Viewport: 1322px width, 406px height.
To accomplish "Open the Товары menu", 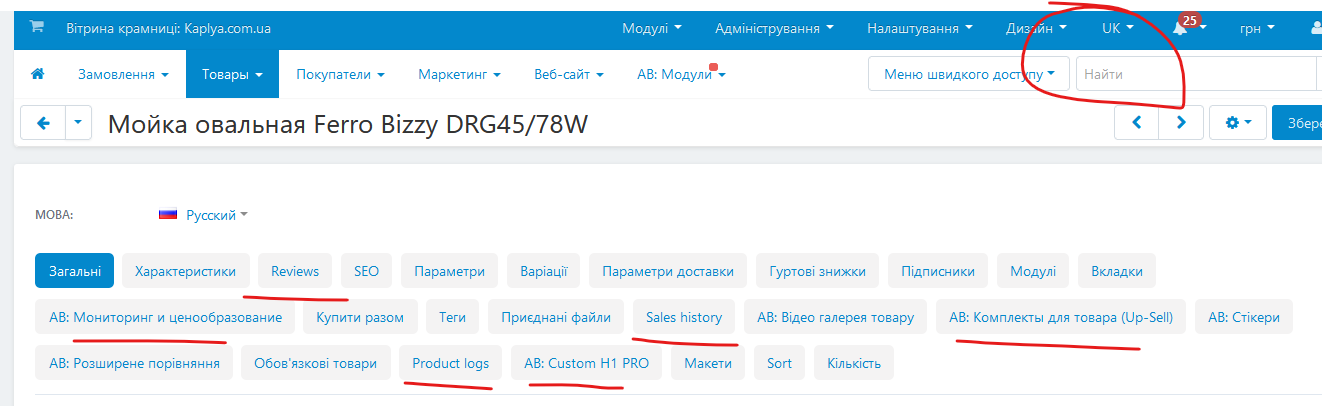I will point(232,74).
